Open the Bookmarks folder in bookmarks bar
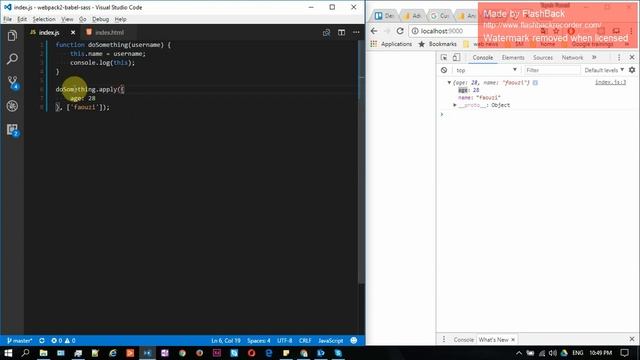 pyautogui.click(x=438, y=44)
